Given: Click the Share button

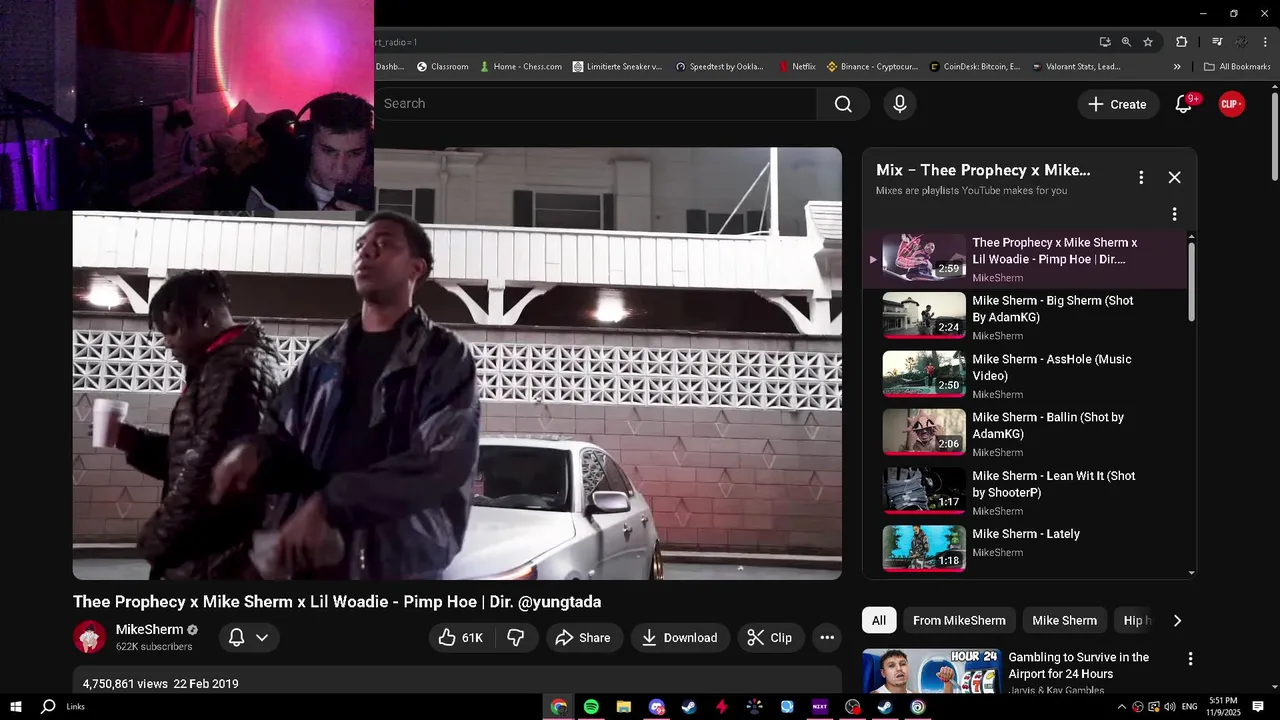Looking at the screenshot, I should click(x=583, y=637).
